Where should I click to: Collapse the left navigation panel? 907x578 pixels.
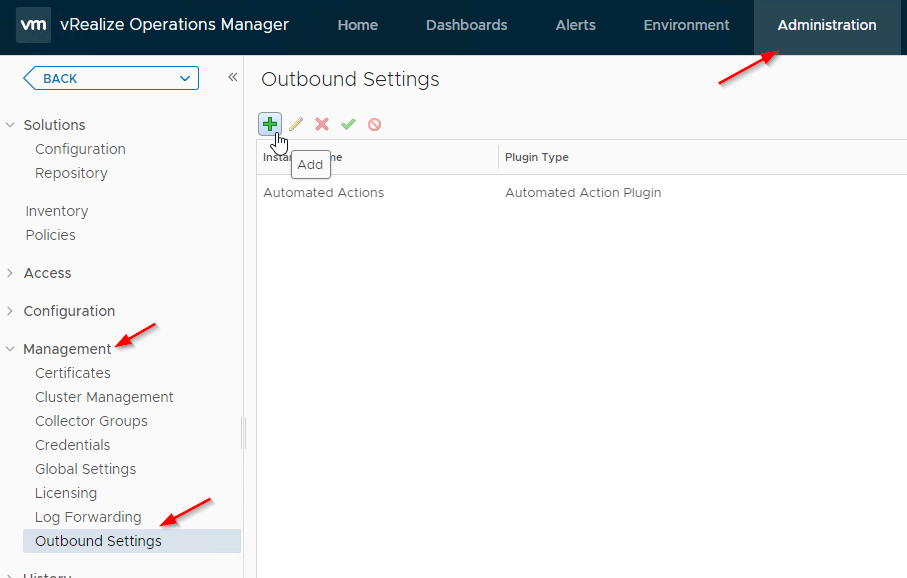point(233,77)
